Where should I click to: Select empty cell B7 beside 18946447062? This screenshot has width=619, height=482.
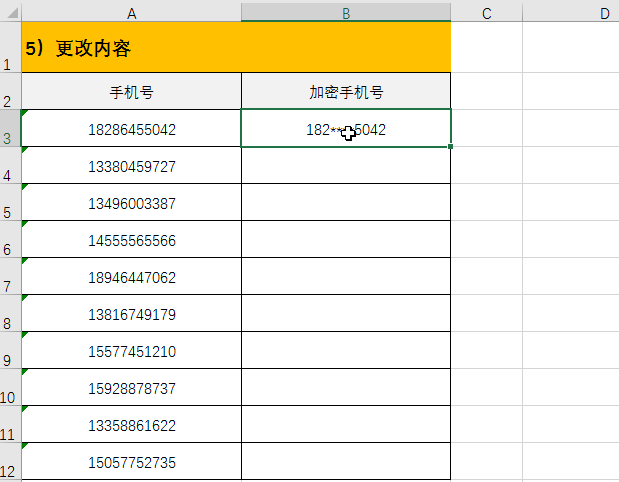tap(346, 276)
